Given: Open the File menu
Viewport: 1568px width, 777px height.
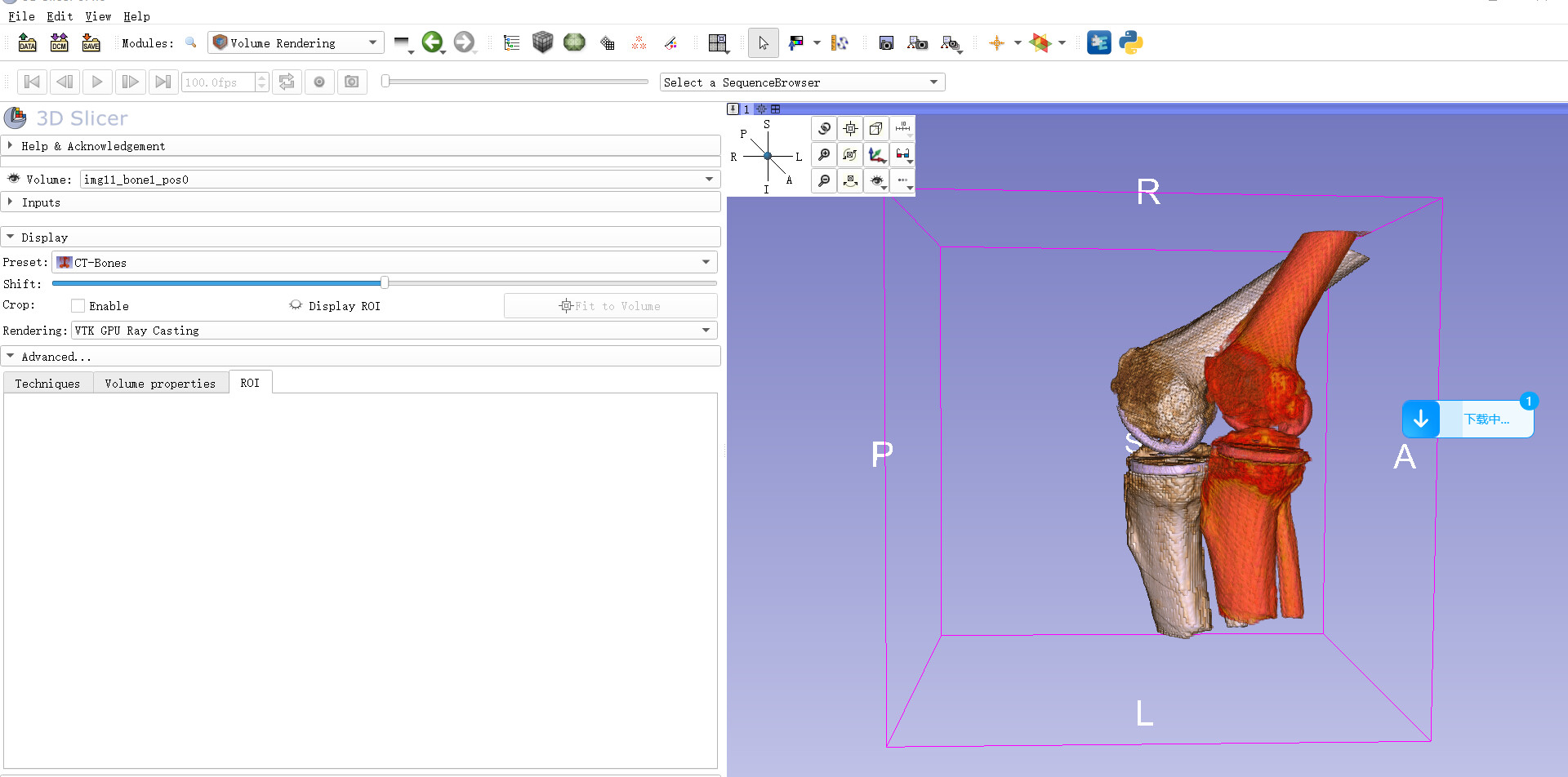Looking at the screenshot, I should 21,16.
